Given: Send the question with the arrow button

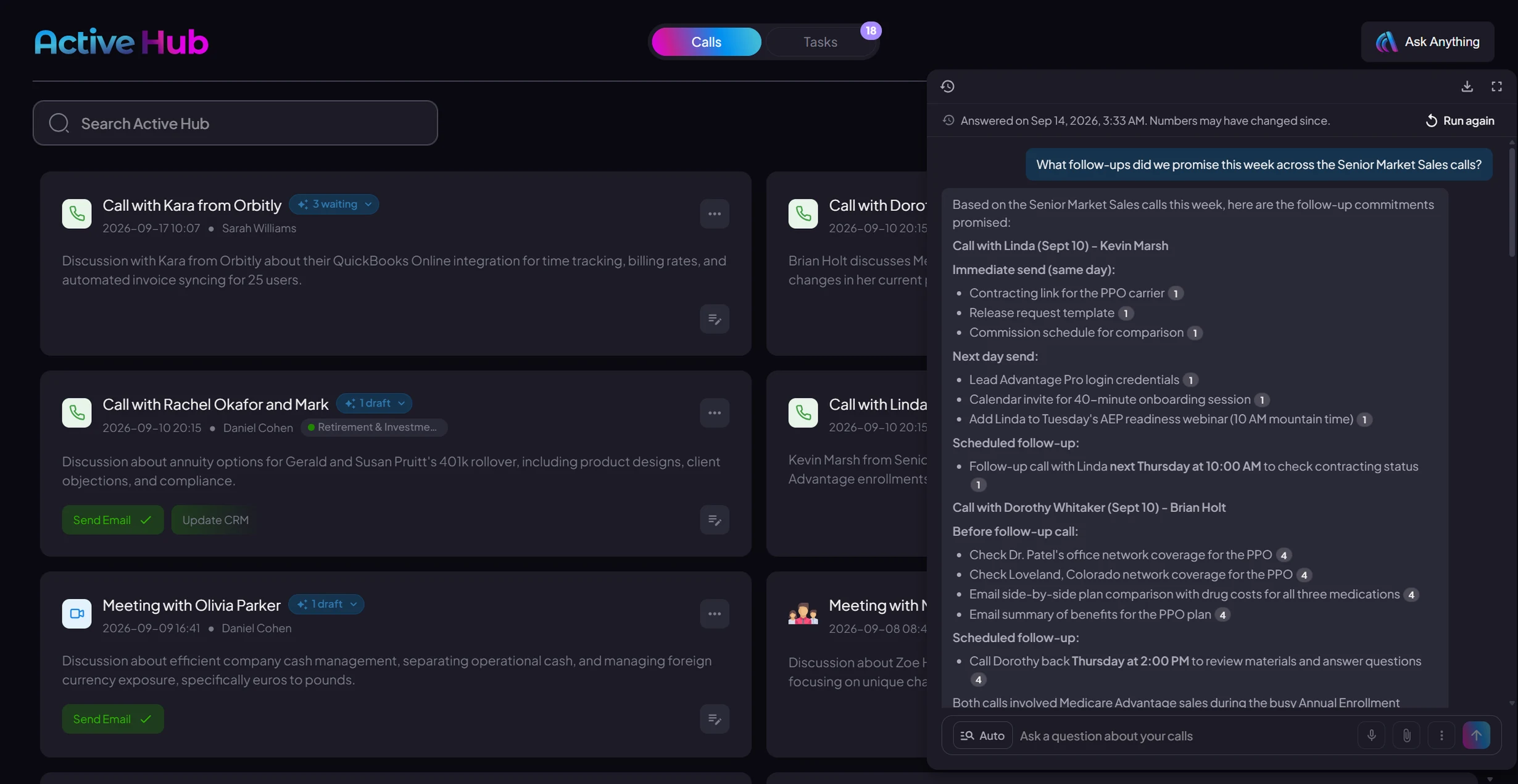Looking at the screenshot, I should (1476, 735).
